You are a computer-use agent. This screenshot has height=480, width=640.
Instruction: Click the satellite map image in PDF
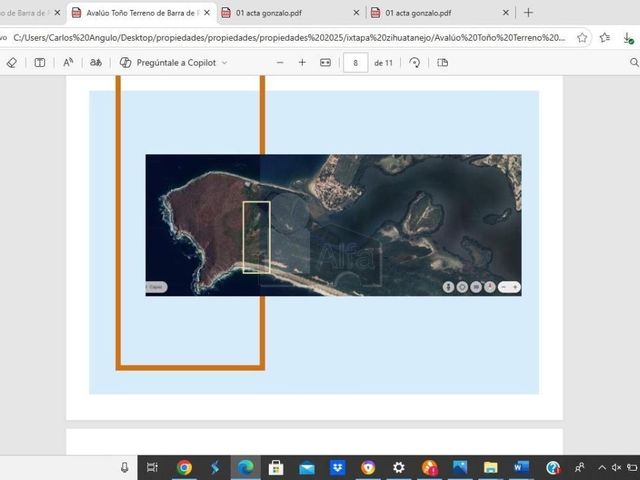tap(333, 225)
